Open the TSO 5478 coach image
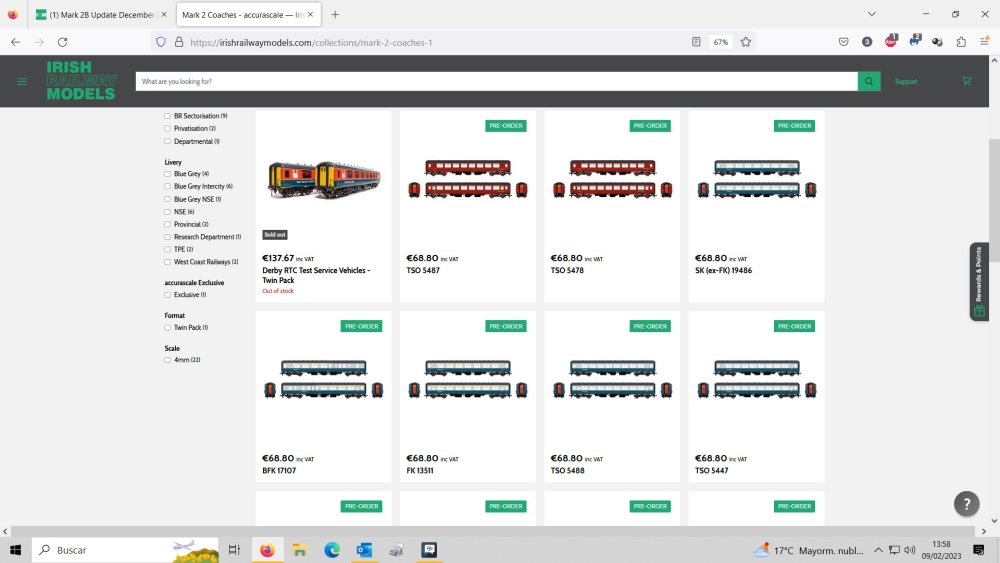This screenshot has width=1000, height=563. (612, 179)
